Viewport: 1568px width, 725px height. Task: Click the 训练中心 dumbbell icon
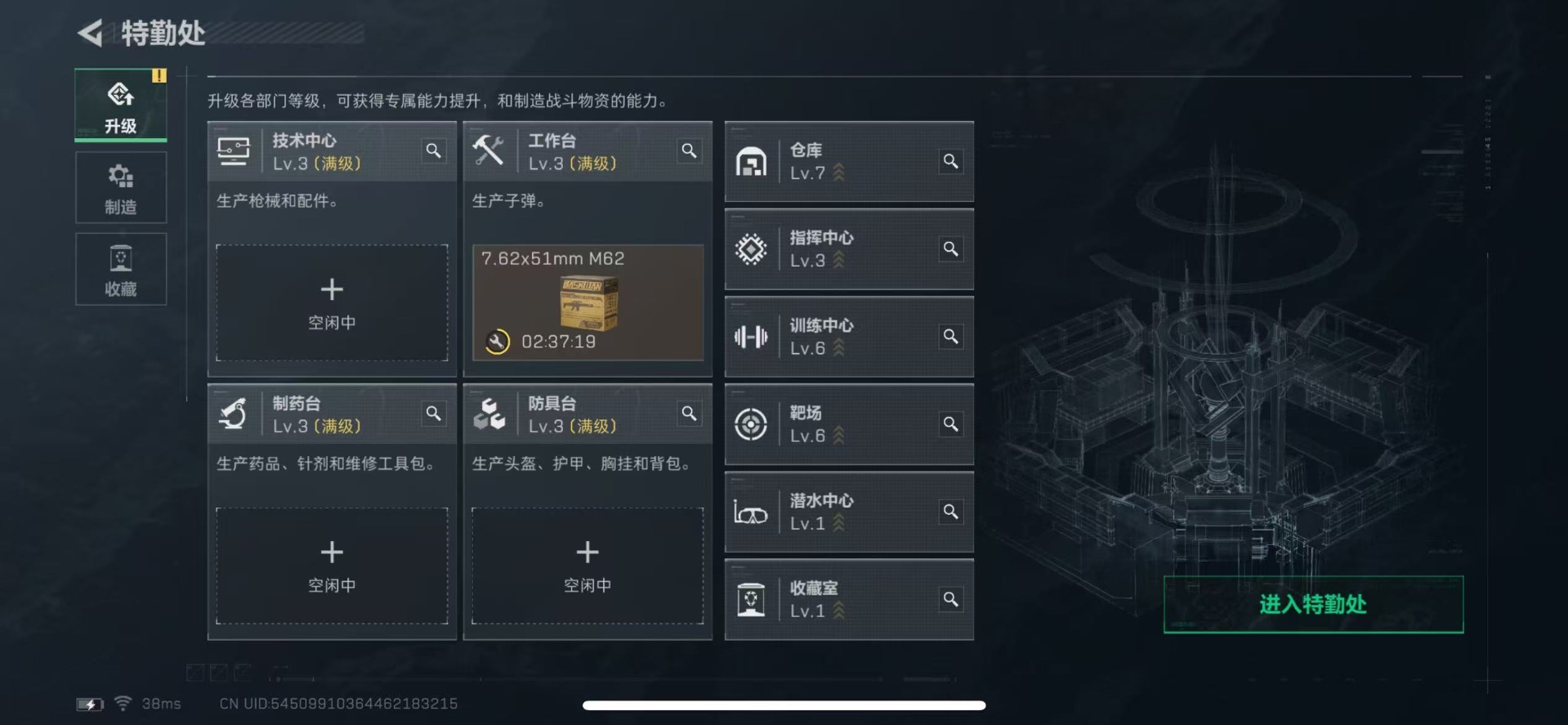tap(751, 337)
